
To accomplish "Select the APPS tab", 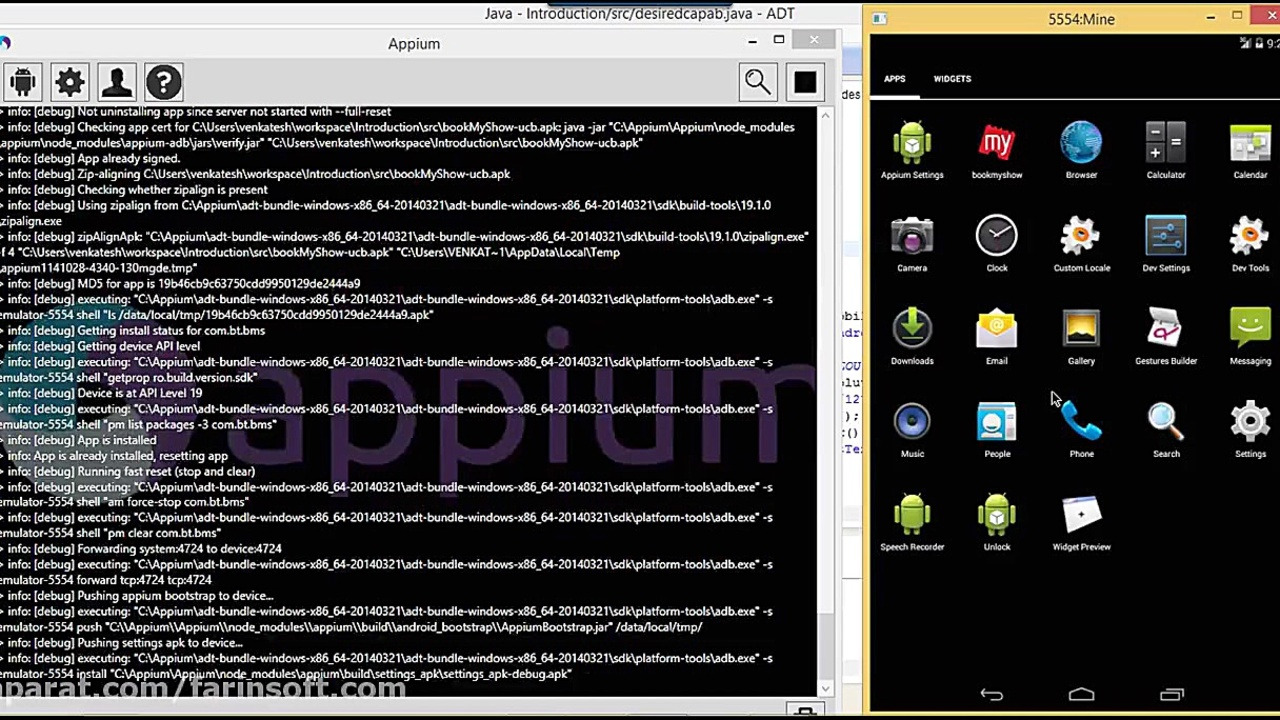I will pyautogui.click(x=894, y=79).
